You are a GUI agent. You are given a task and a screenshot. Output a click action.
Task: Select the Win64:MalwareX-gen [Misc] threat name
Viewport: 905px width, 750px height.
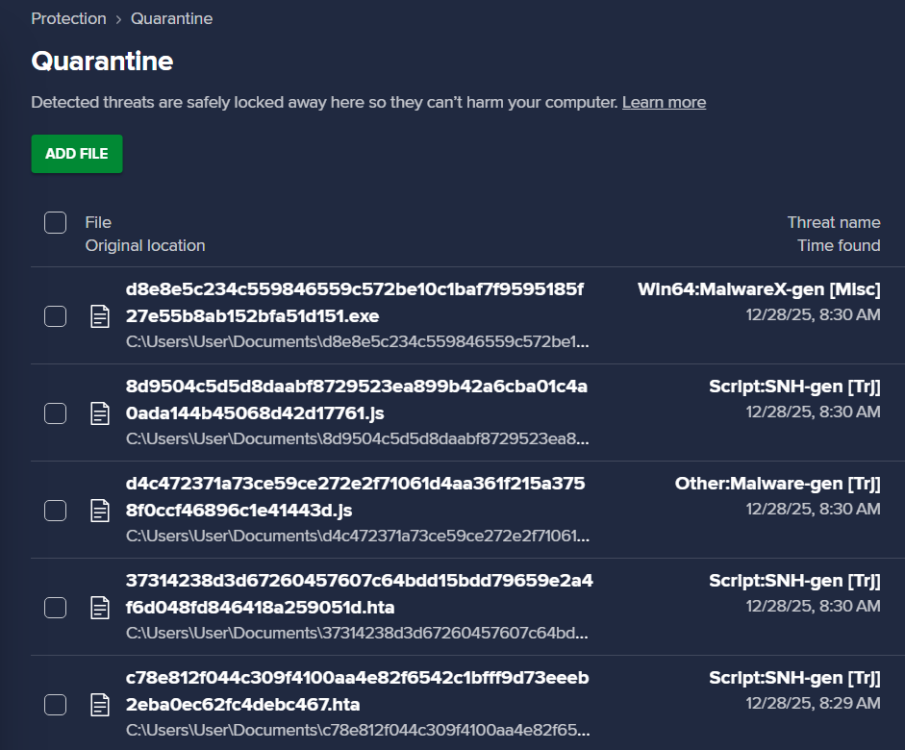point(759,289)
